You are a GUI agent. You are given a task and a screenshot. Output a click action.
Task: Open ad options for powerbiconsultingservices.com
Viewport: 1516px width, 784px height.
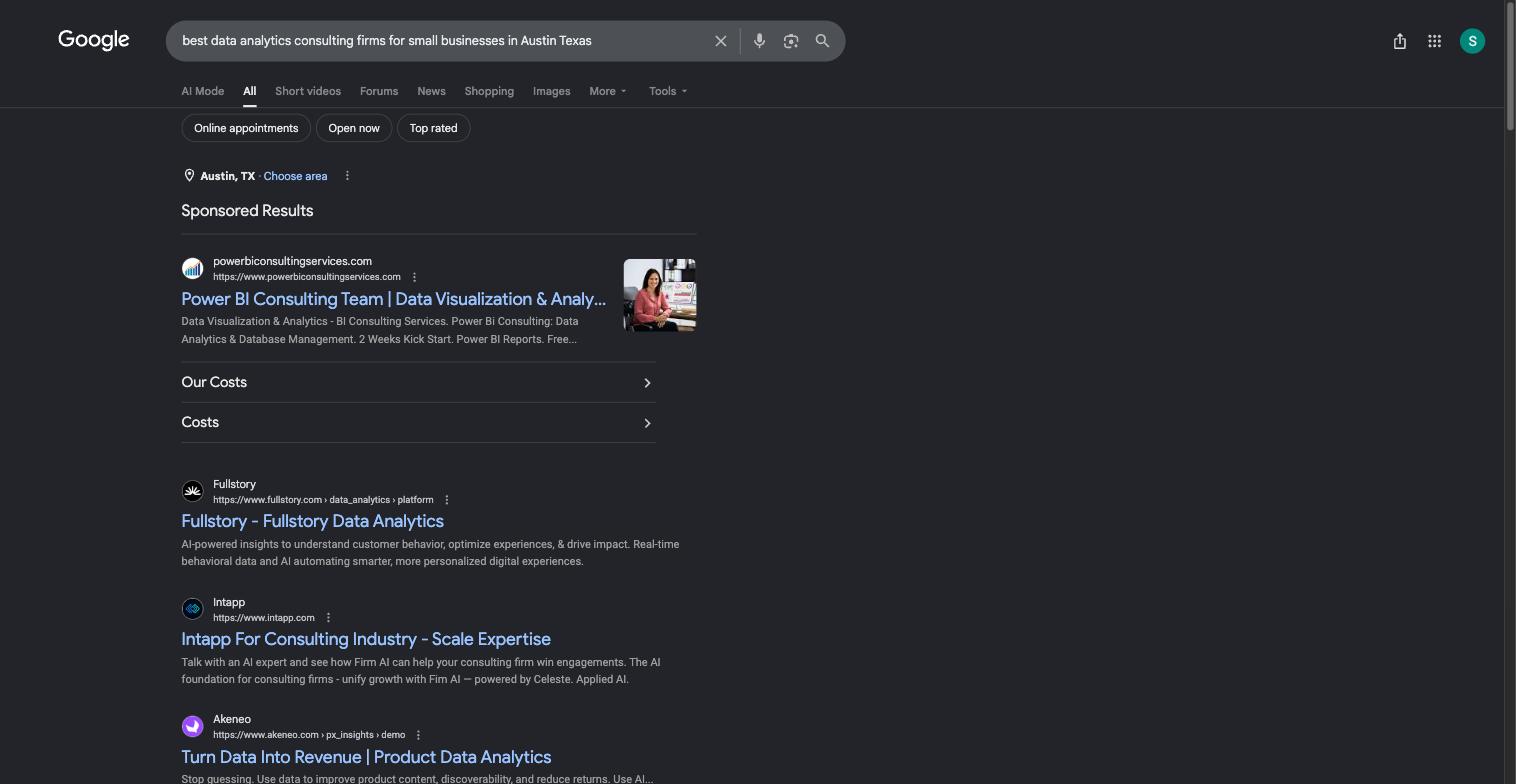(x=414, y=277)
